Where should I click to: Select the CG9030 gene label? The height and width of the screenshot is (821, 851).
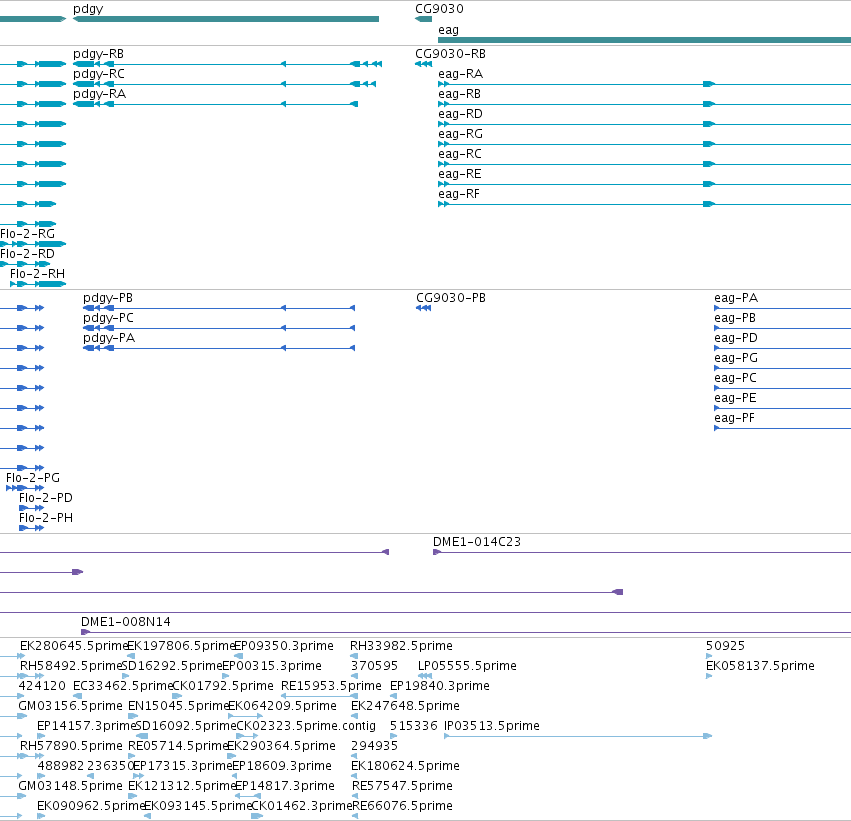click(x=439, y=9)
